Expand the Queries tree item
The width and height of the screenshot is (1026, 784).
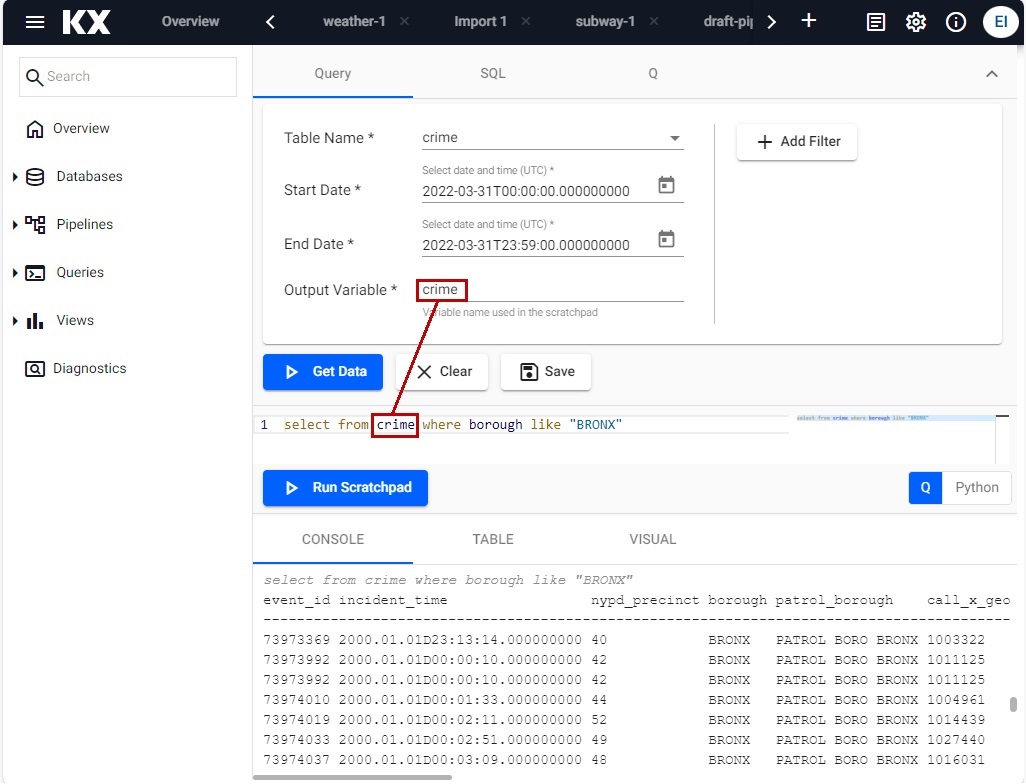tap(15, 273)
